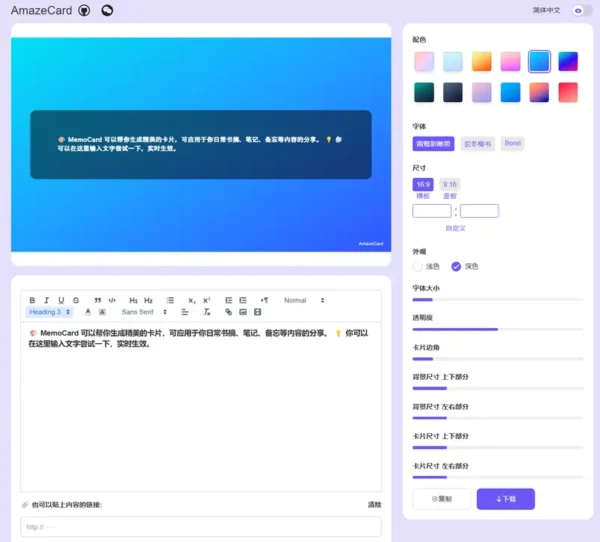Click the clear link beside the URL label
The image size is (600, 542).
(374, 504)
